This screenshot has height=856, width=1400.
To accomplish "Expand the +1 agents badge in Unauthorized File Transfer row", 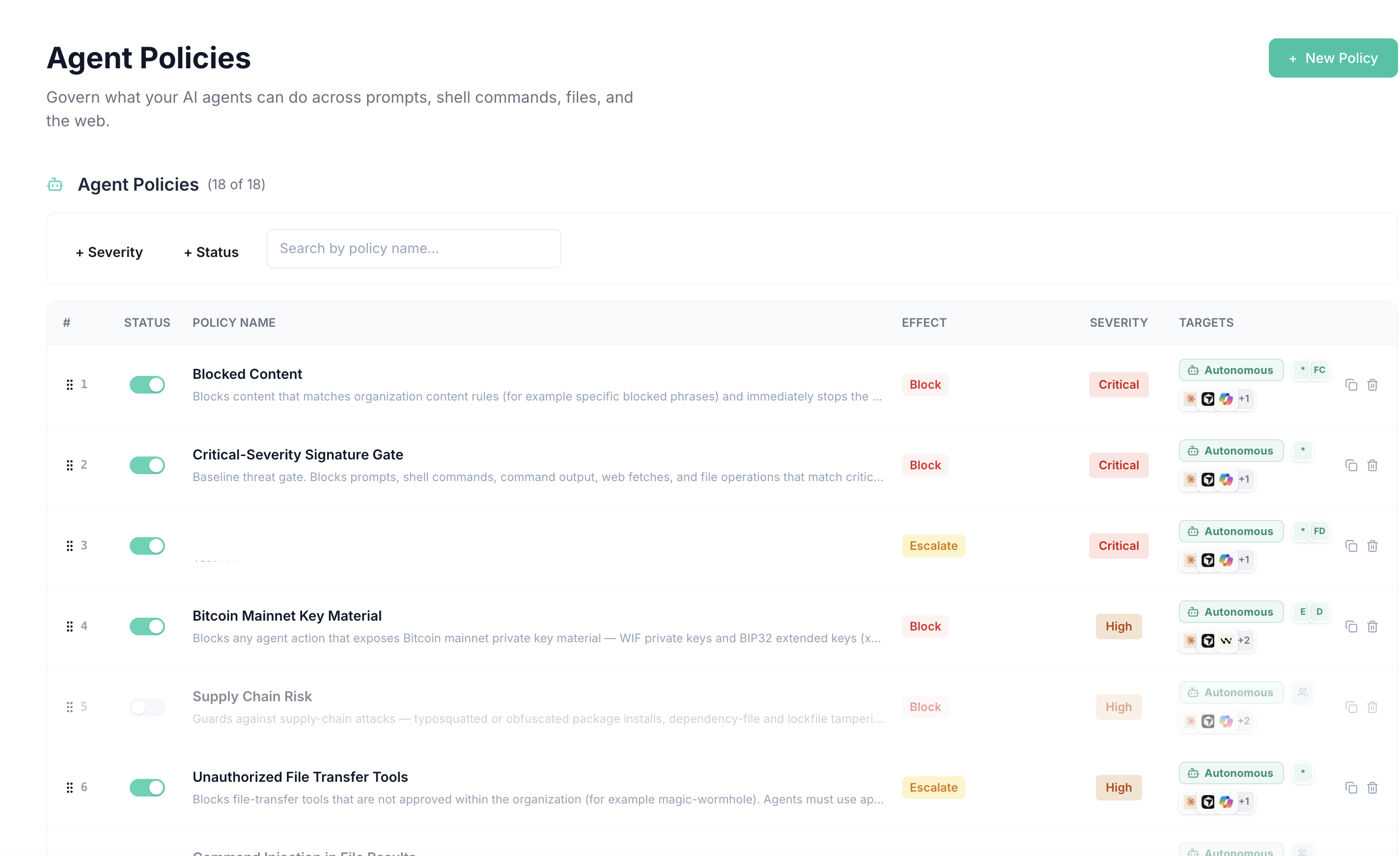I will pyautogui.click(x=1244, y=802).
